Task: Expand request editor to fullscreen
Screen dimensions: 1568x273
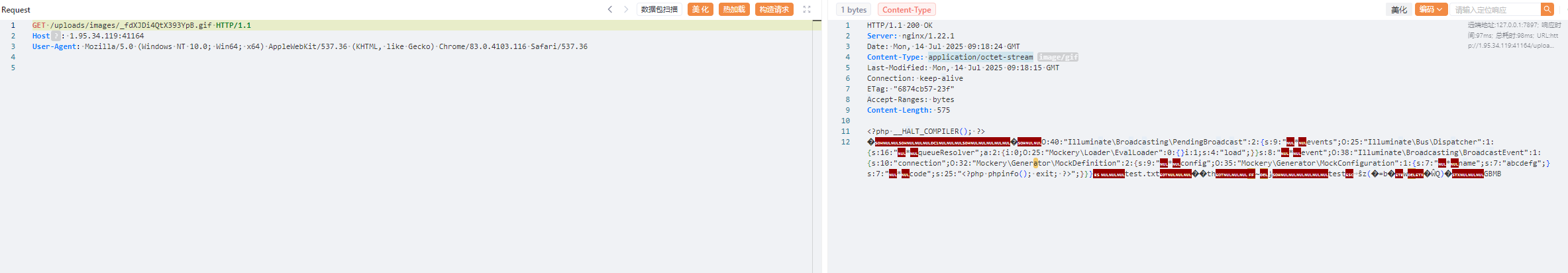Action: (806, 9)
